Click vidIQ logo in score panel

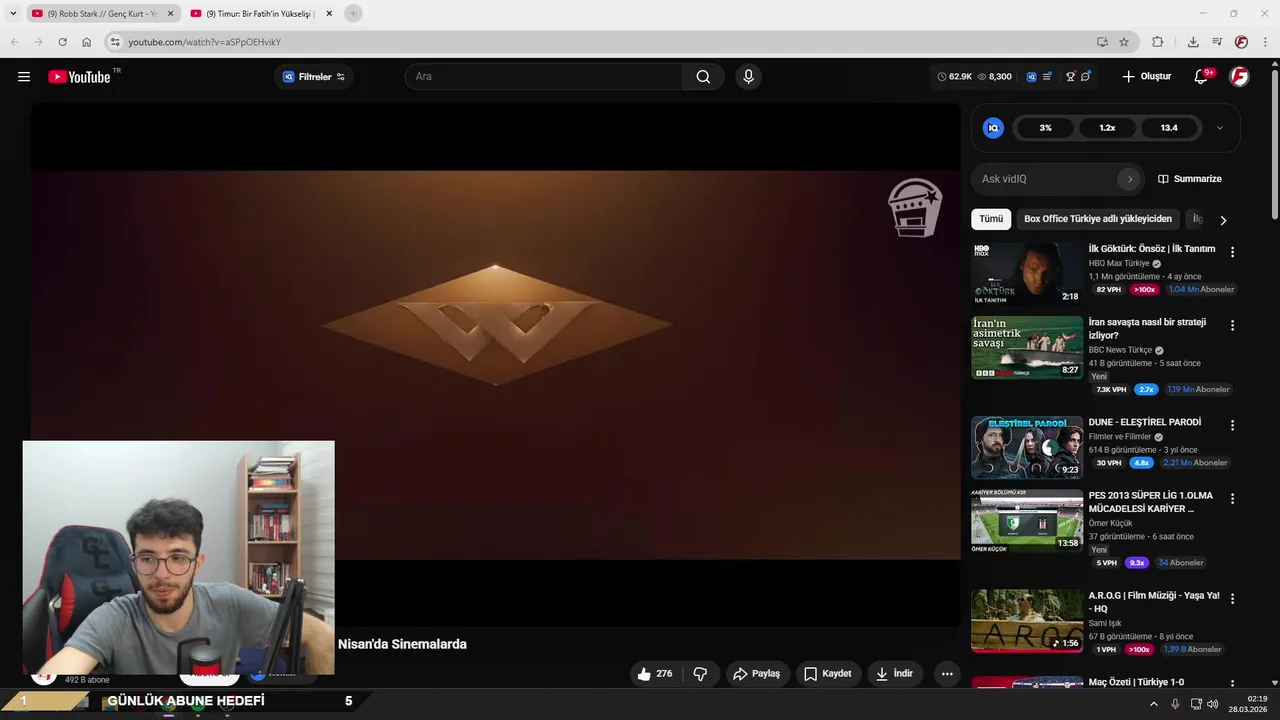point(993,128)
